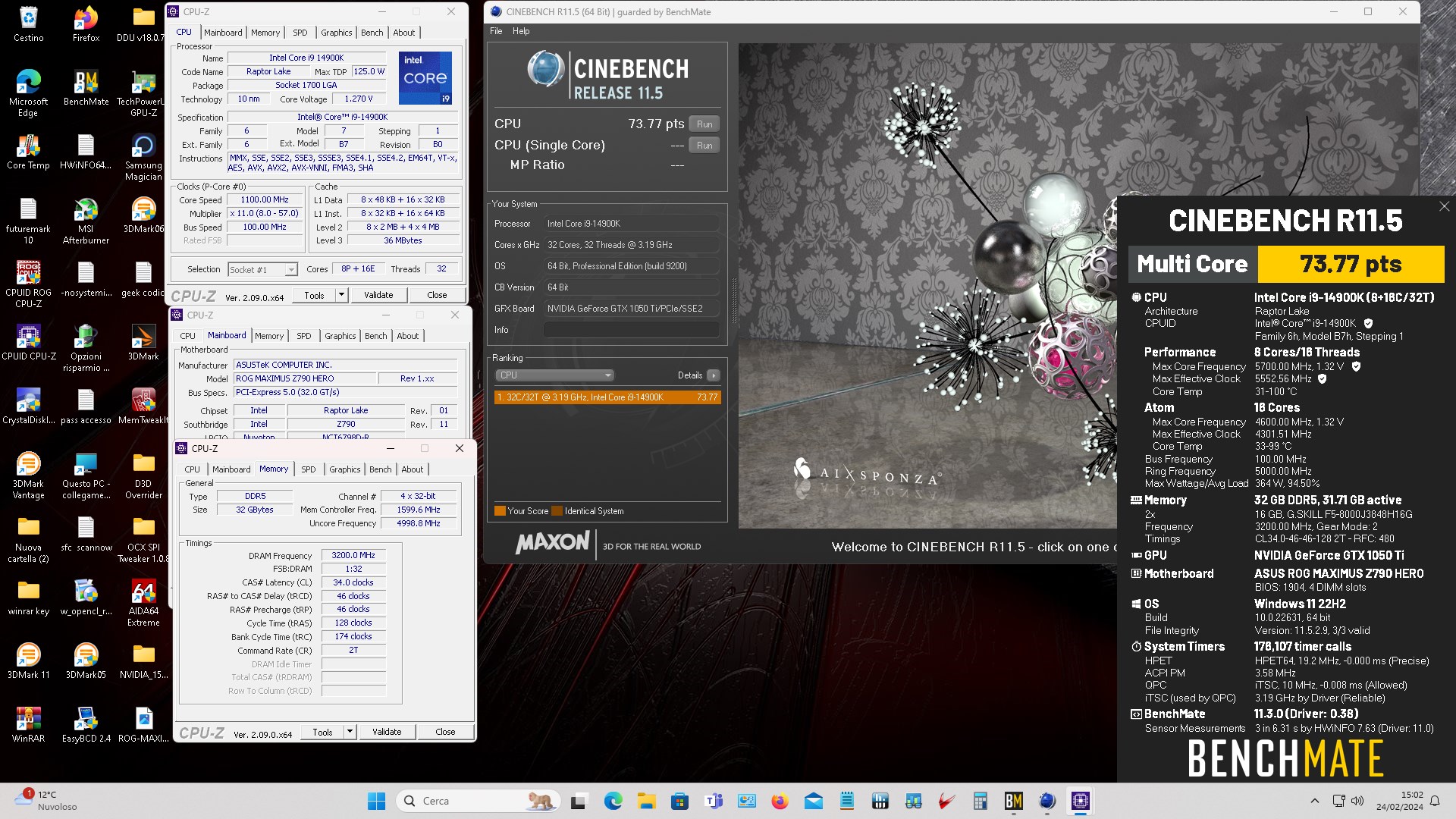Click Validate in the CPU-Z Memory window
The height and width of the screenshot is (819, 1456).
click(x=387, y=732)
